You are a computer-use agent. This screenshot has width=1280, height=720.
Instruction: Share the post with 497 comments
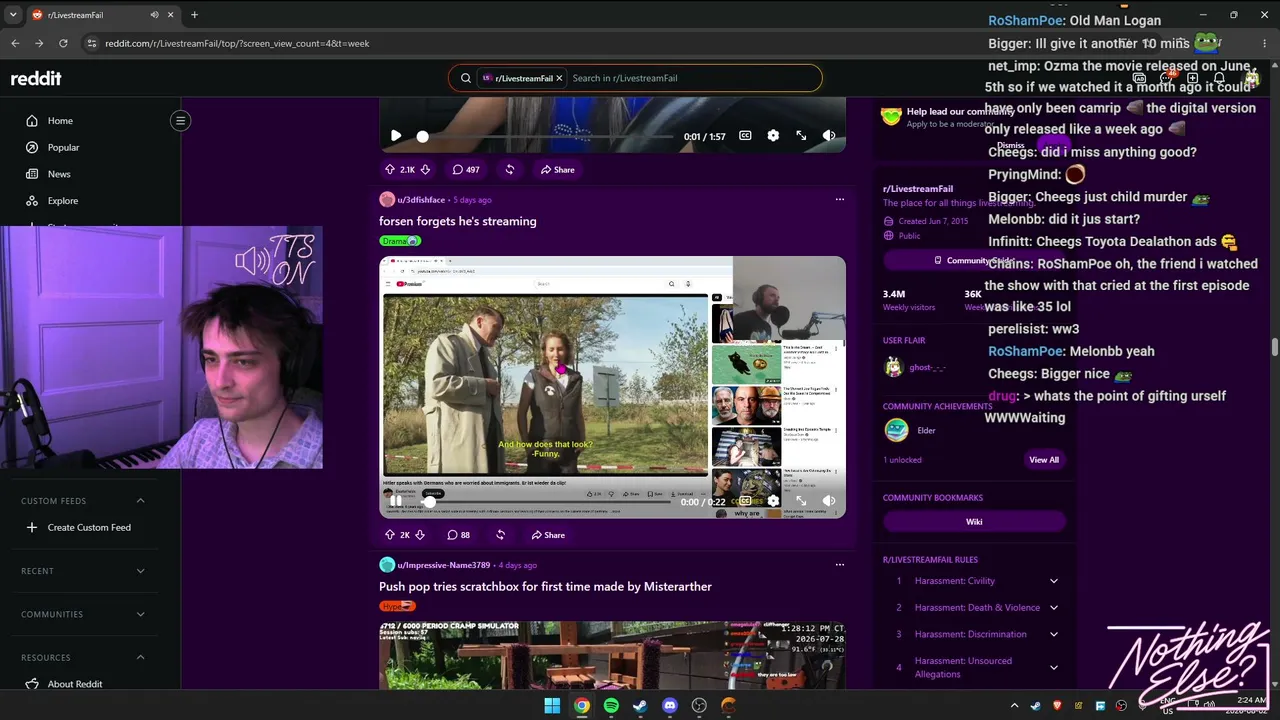tap(557, 170)
